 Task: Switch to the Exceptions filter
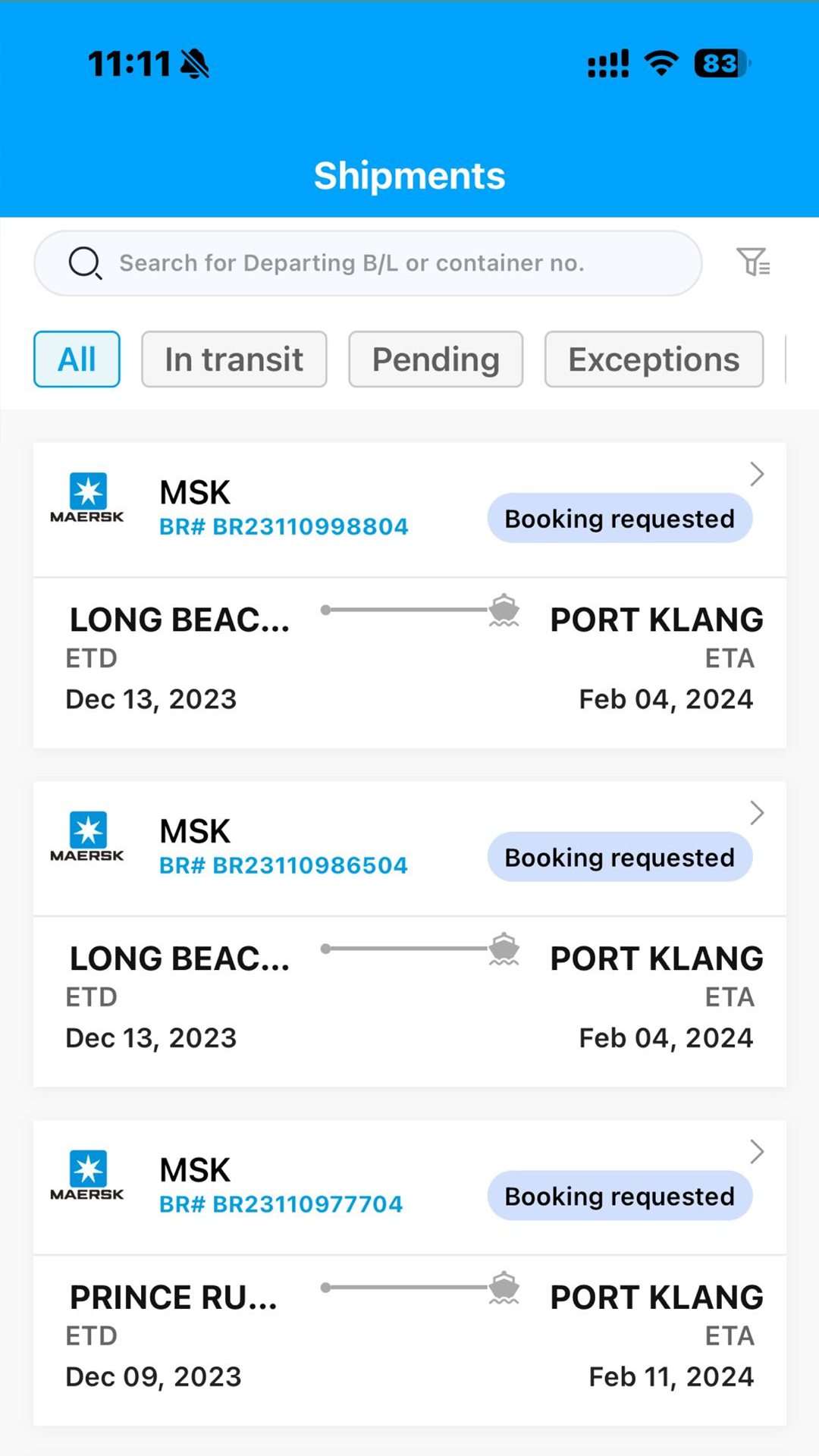coord(654,359)
